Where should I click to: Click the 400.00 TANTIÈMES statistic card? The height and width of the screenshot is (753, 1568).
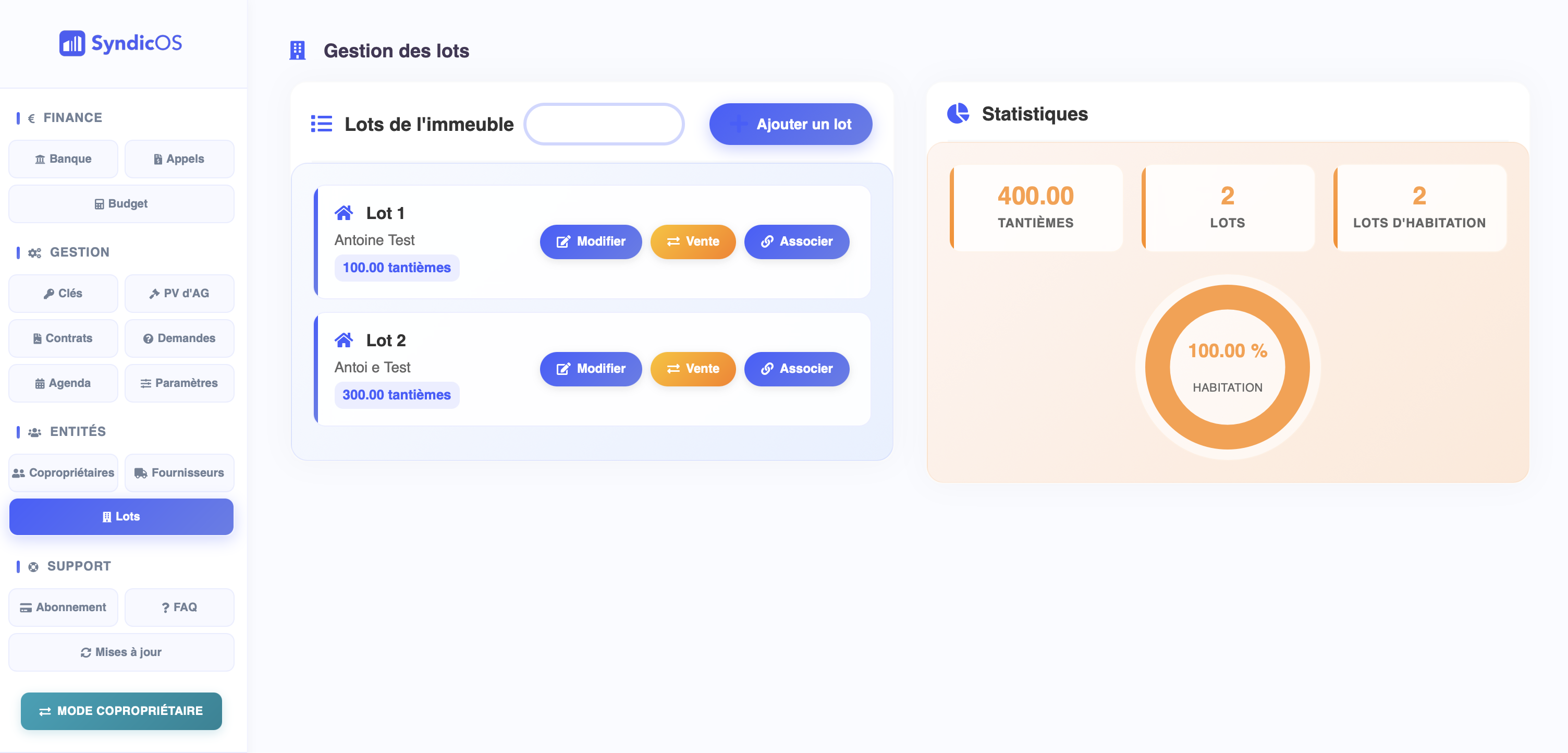(1035, 208)
